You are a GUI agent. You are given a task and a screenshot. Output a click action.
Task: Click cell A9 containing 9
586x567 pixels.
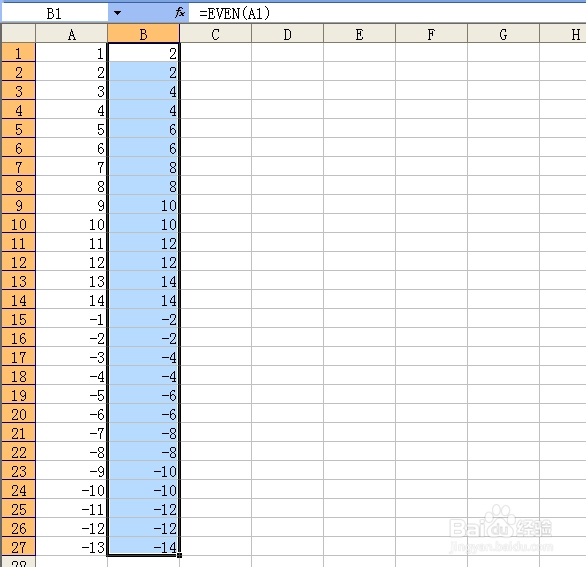click(71, 204)
